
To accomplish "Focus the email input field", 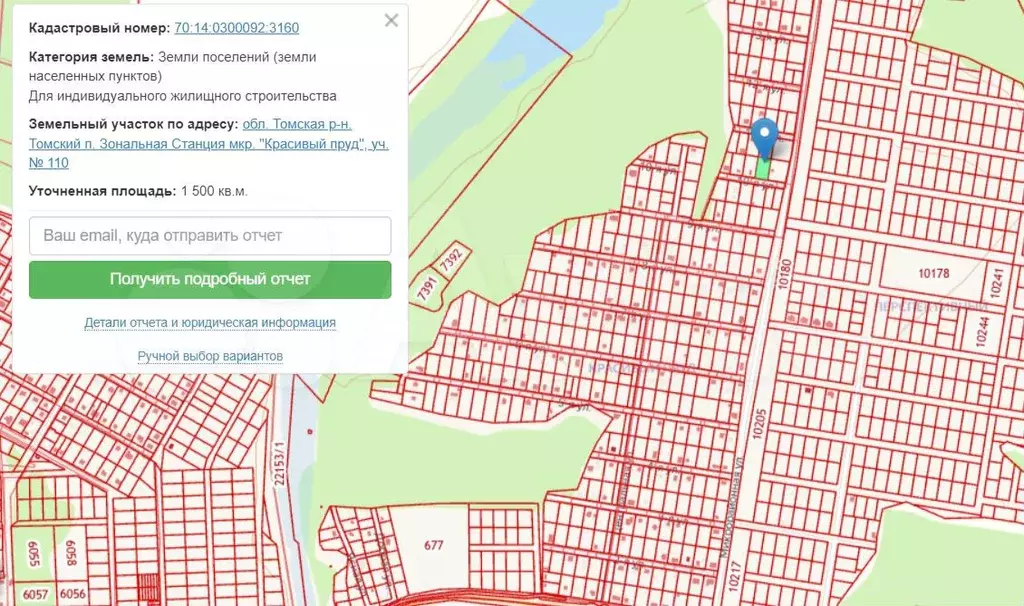I will [x=210, y=236].
